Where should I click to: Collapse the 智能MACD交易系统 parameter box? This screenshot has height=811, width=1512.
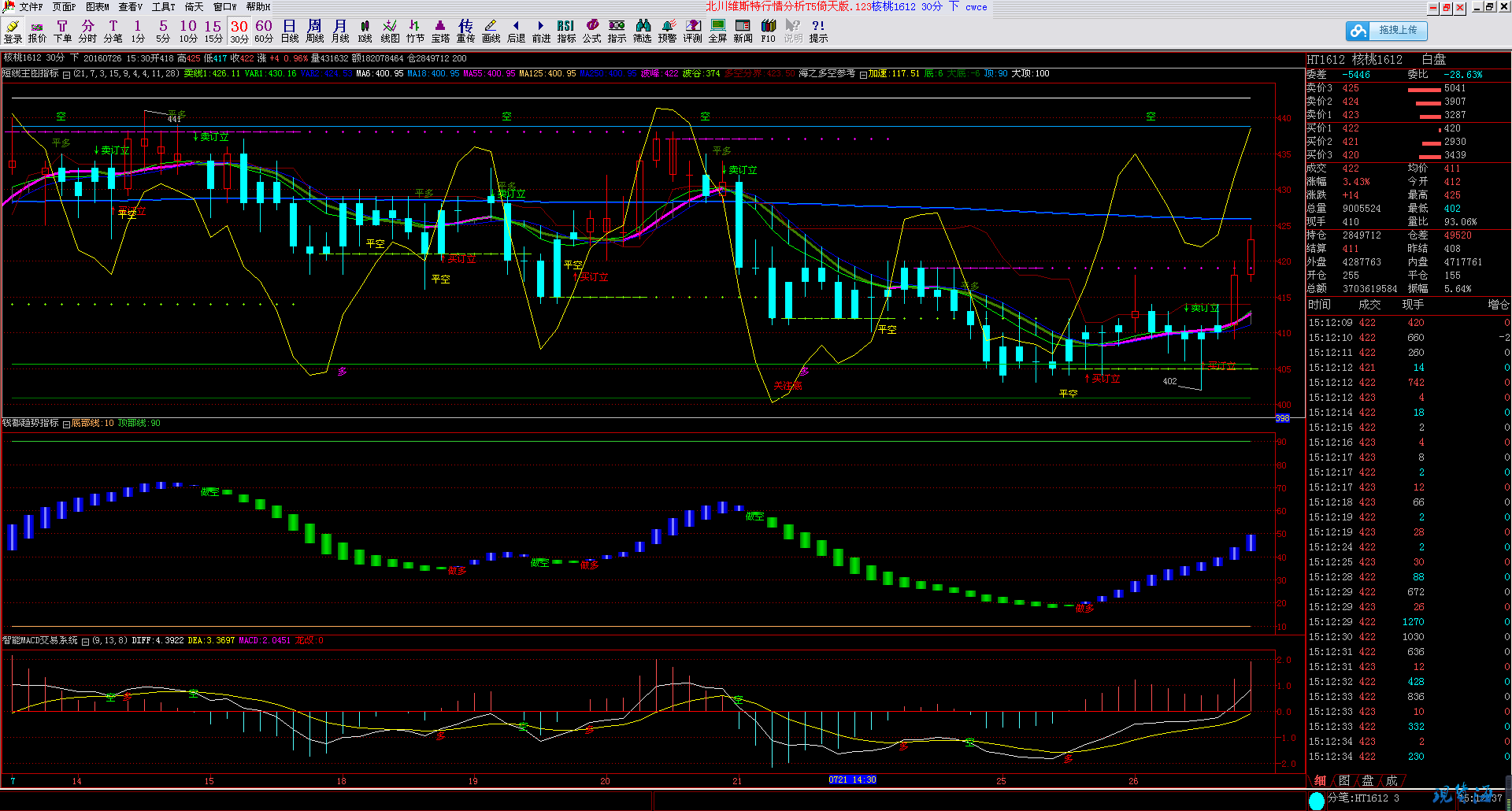point(85,642)
